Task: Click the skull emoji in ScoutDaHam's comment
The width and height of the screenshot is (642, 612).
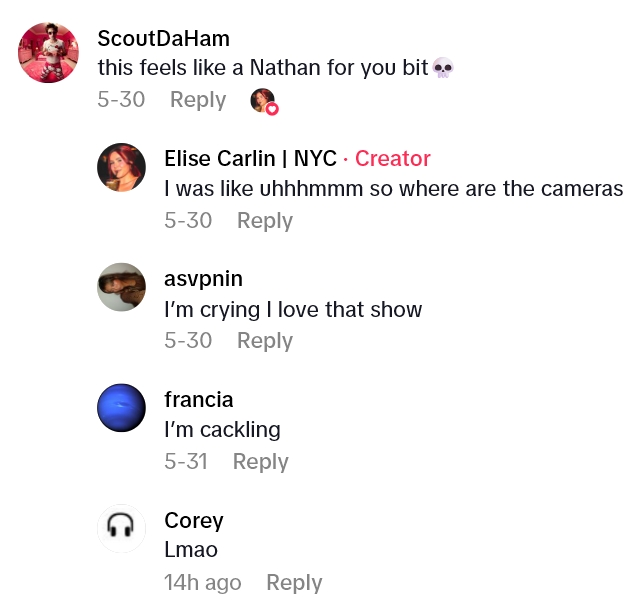Action: [x=442, y=68]
